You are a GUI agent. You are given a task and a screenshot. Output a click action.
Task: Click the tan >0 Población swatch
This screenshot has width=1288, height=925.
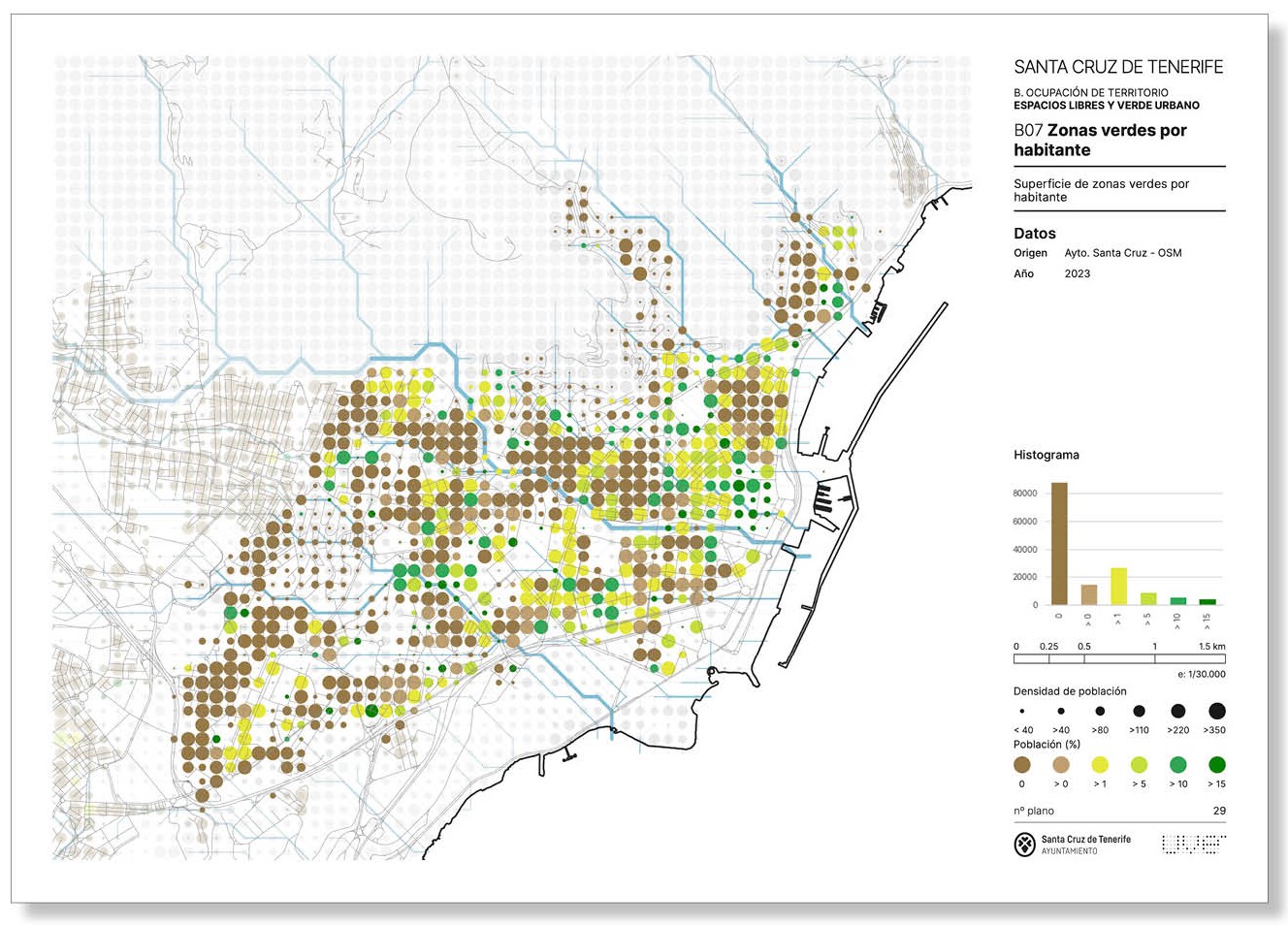tap(1061, 765)
